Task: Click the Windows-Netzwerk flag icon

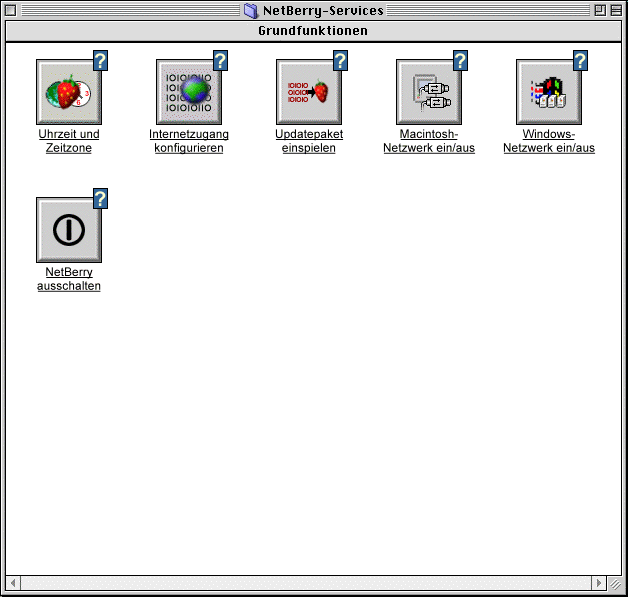Action: (549, 92)
